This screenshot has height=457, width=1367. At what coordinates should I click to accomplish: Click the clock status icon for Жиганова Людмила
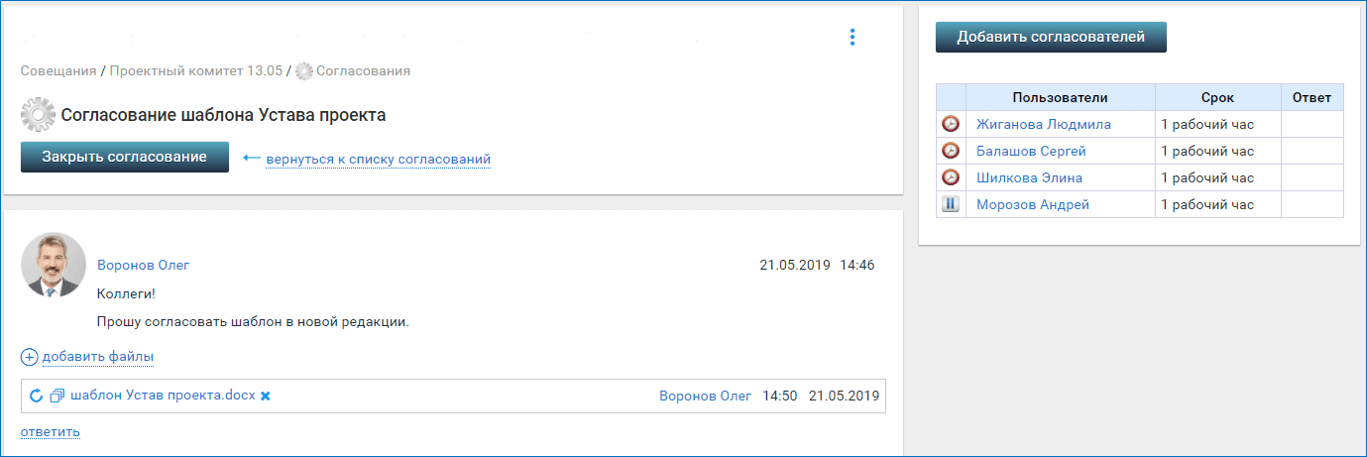point(951,125)
